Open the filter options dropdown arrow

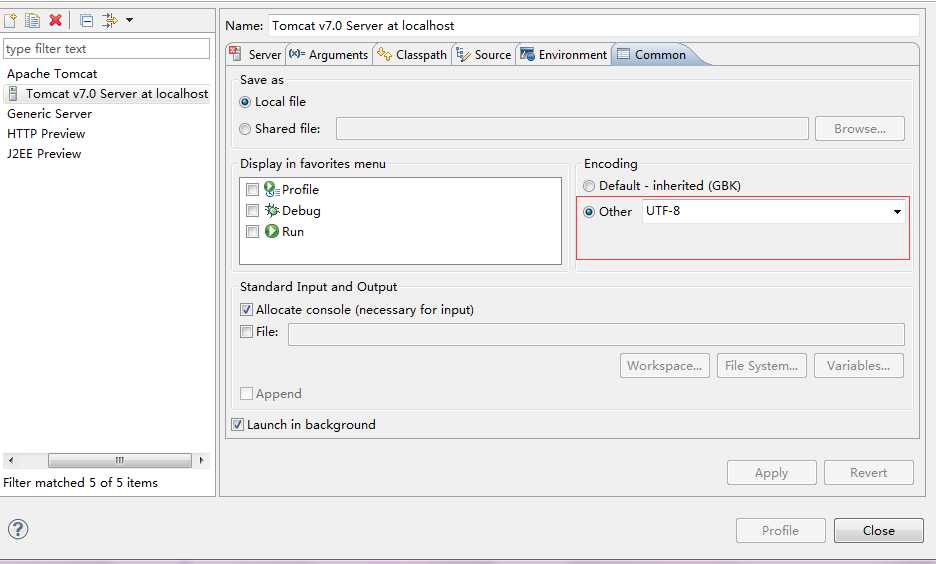130,21
